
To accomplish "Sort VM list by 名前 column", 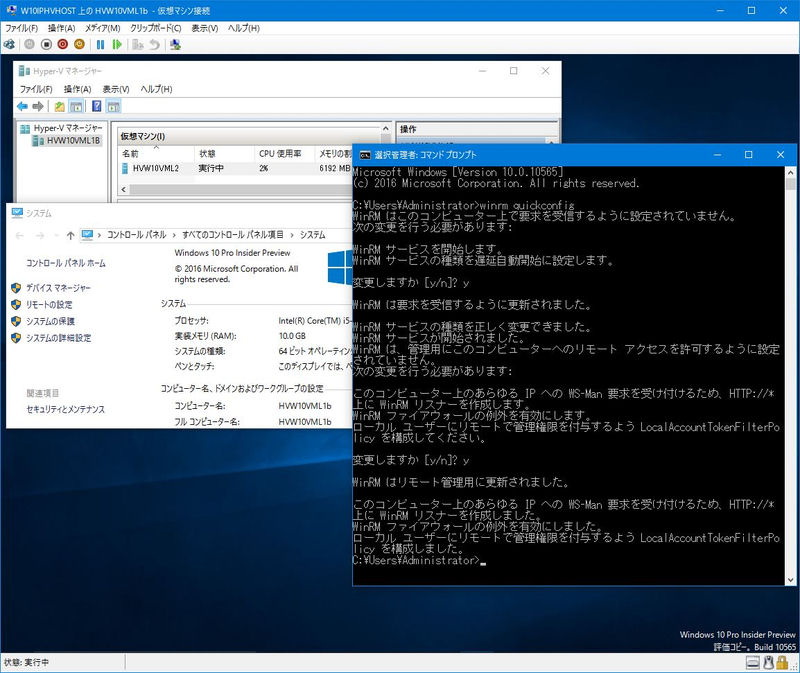I will 156,154.
